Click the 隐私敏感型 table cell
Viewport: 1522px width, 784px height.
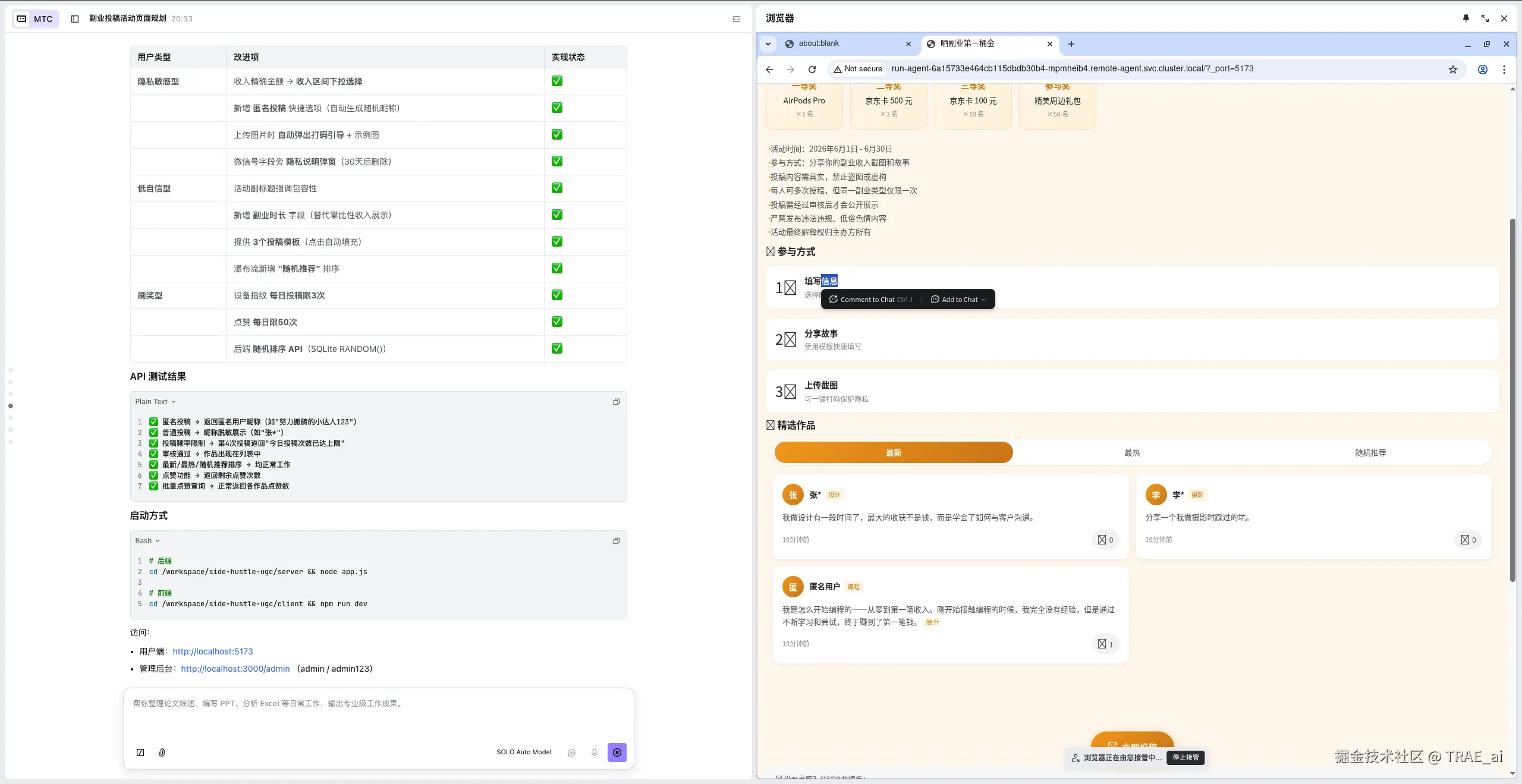click(178, 81)
